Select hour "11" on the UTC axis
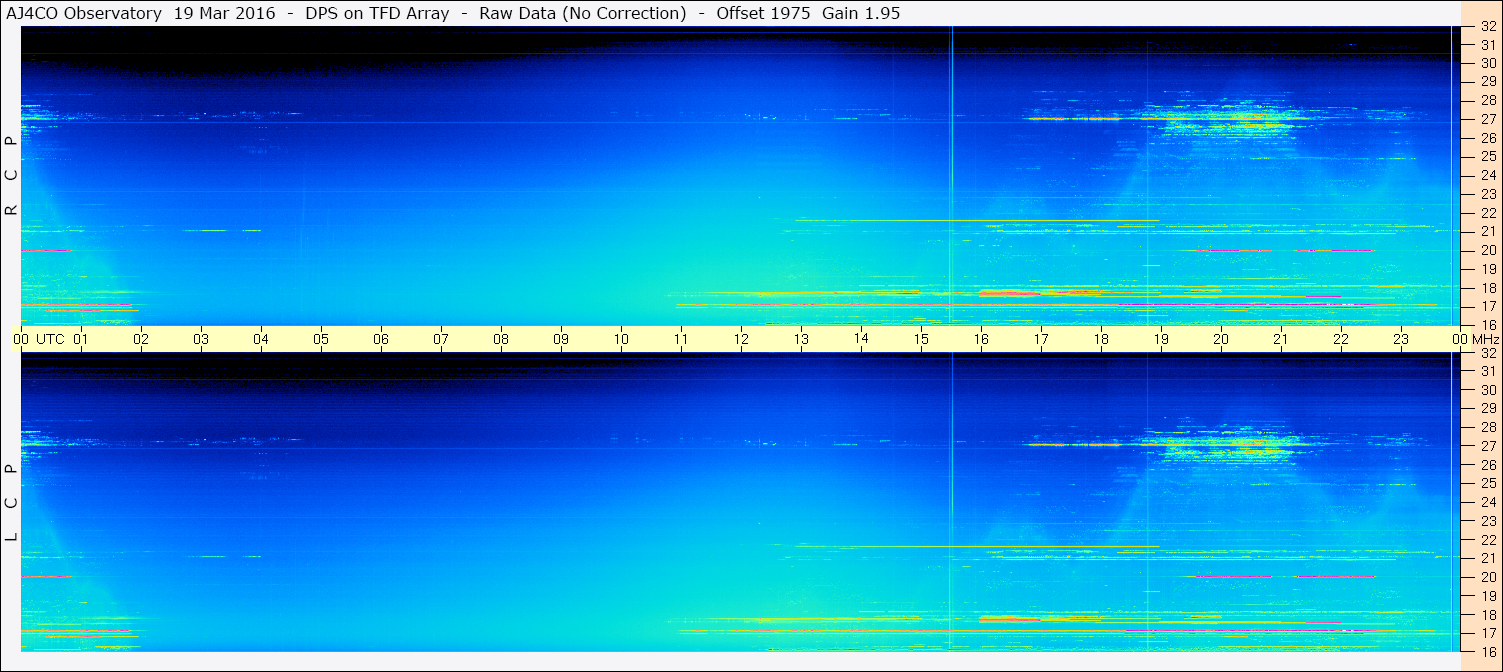1503x672 pixels. click(681, 339)
